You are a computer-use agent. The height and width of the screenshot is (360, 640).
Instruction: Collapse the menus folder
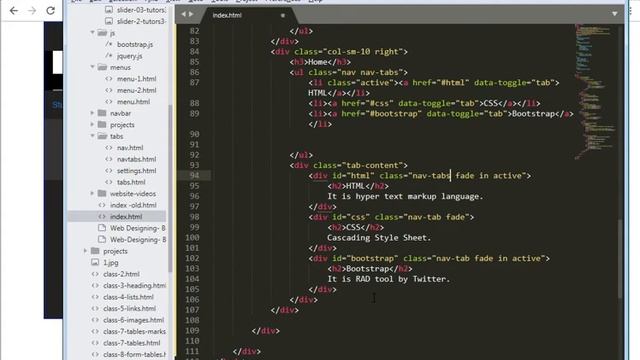point(92,67)
